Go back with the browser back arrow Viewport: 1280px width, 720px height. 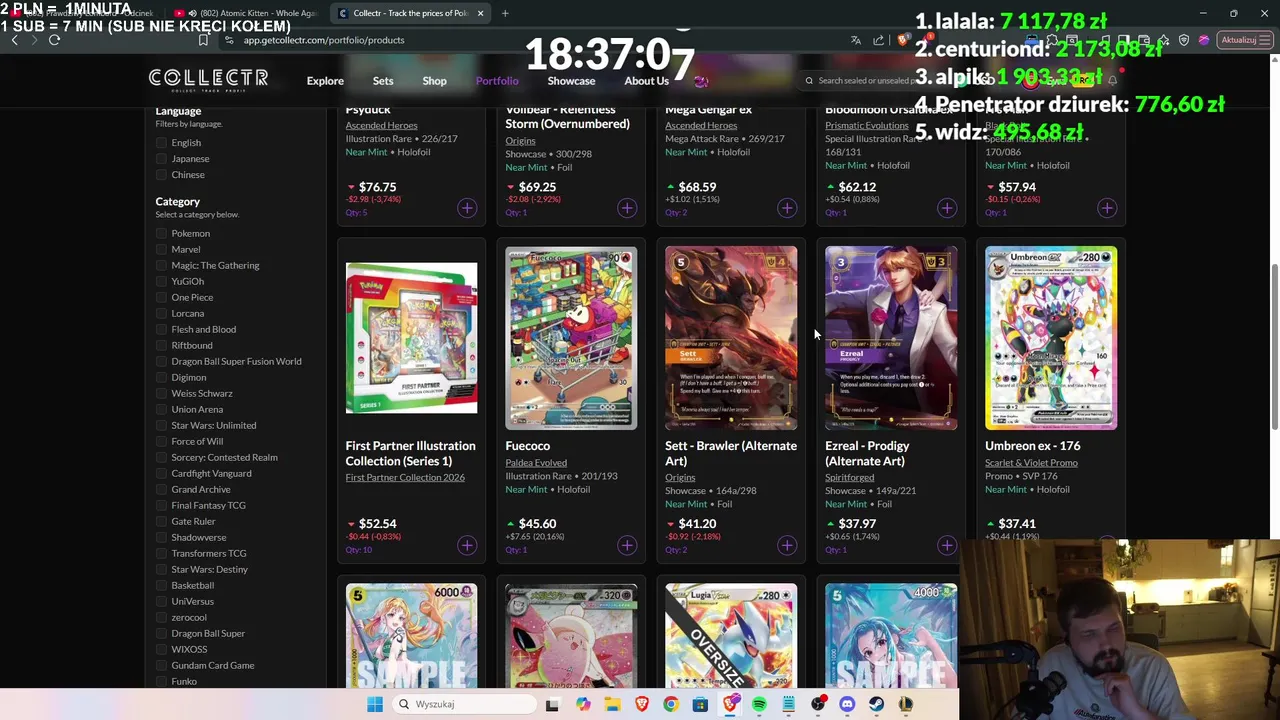point(14,40)
